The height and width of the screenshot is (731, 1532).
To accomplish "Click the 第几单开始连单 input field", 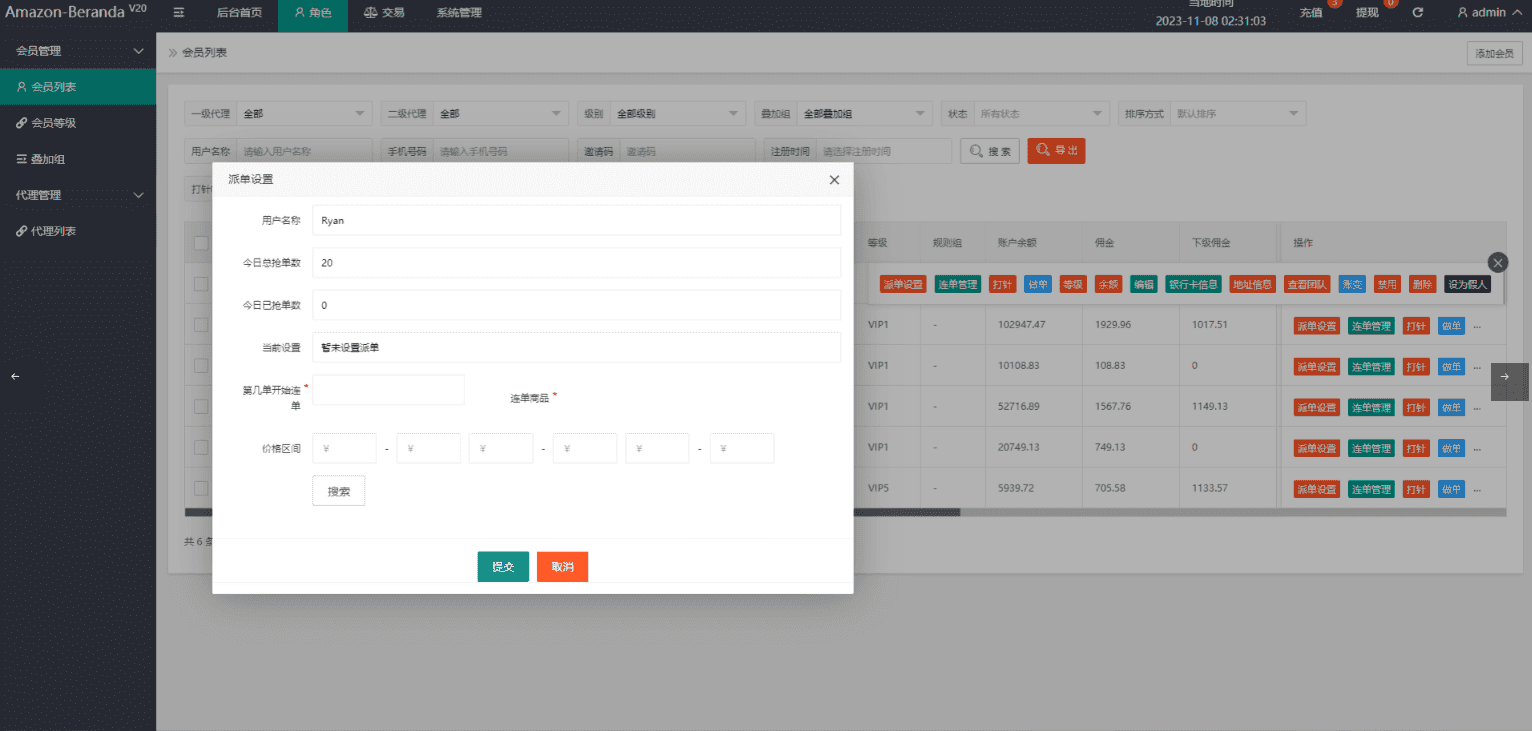I will click(x=389, y=390).
